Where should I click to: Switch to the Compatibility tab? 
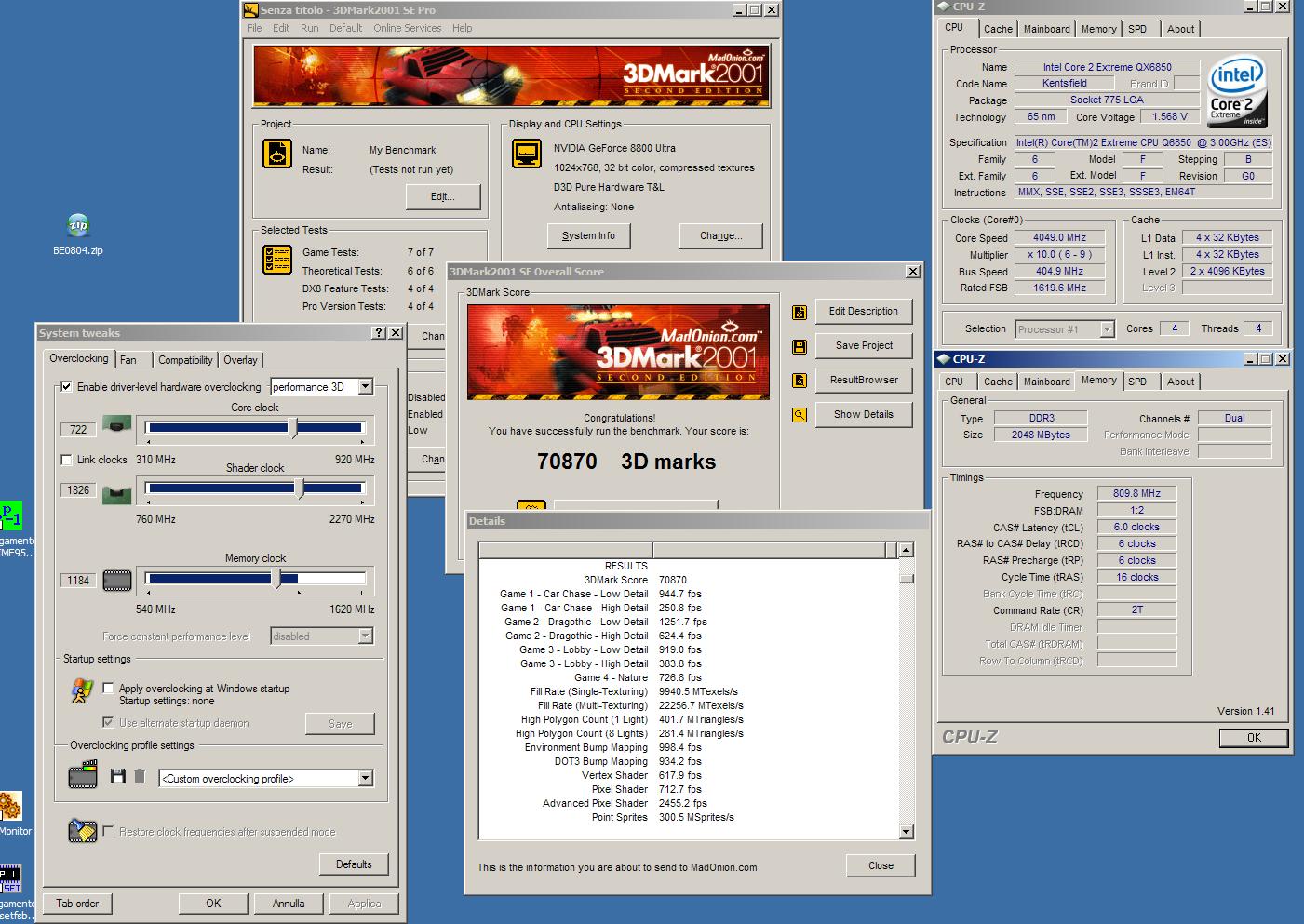pos(185,360)
